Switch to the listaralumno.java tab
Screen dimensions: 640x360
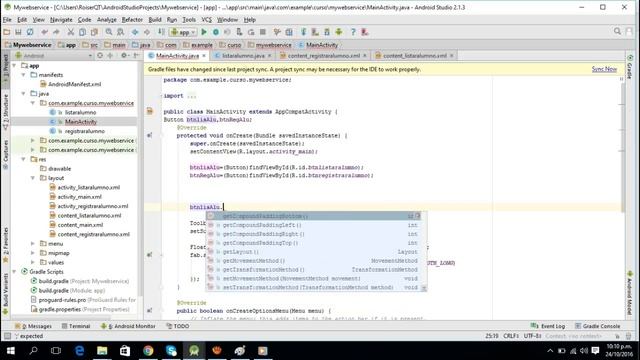tap(243, 56)
